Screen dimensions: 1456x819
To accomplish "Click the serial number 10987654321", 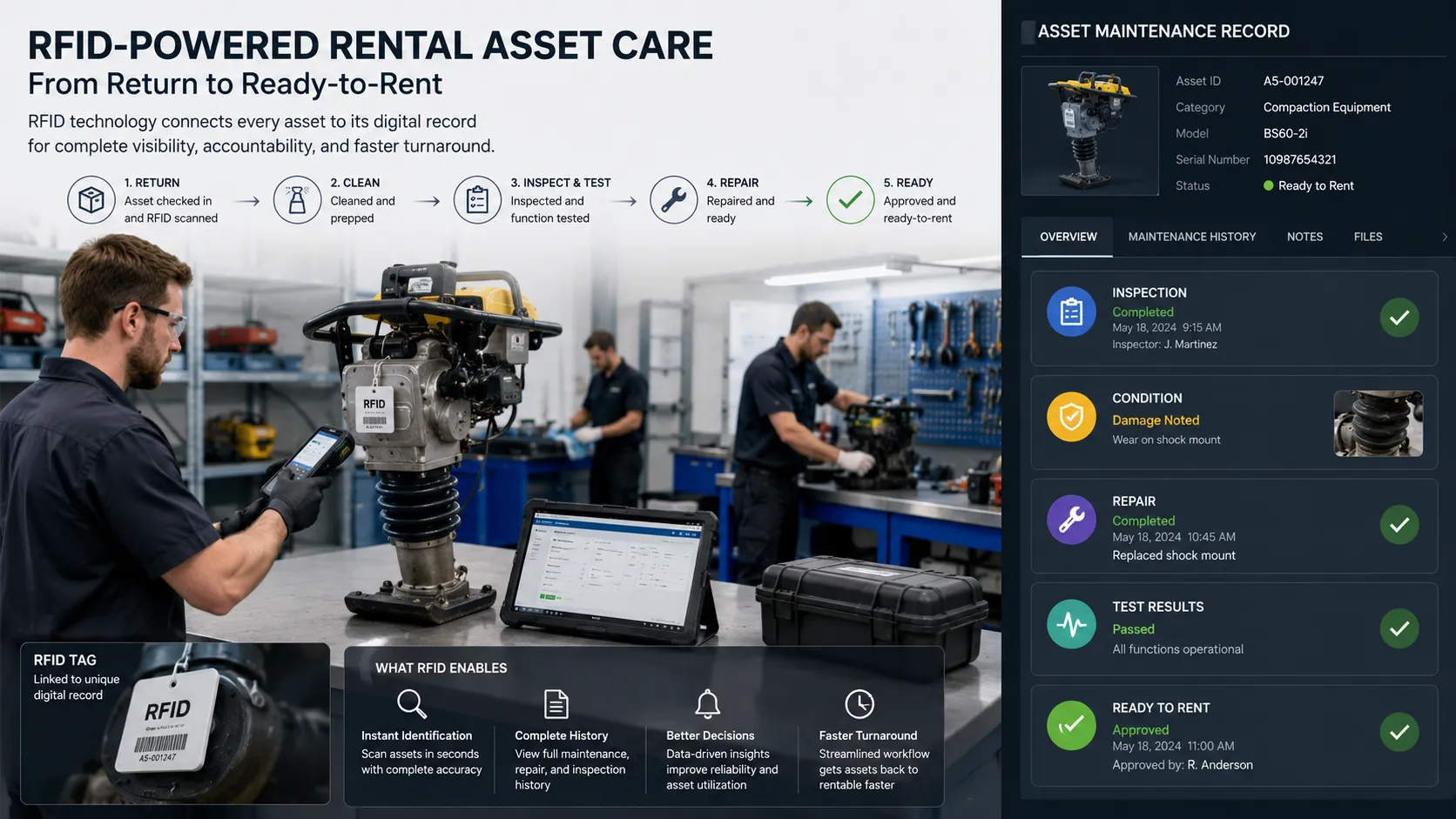I will point(1299,159).
